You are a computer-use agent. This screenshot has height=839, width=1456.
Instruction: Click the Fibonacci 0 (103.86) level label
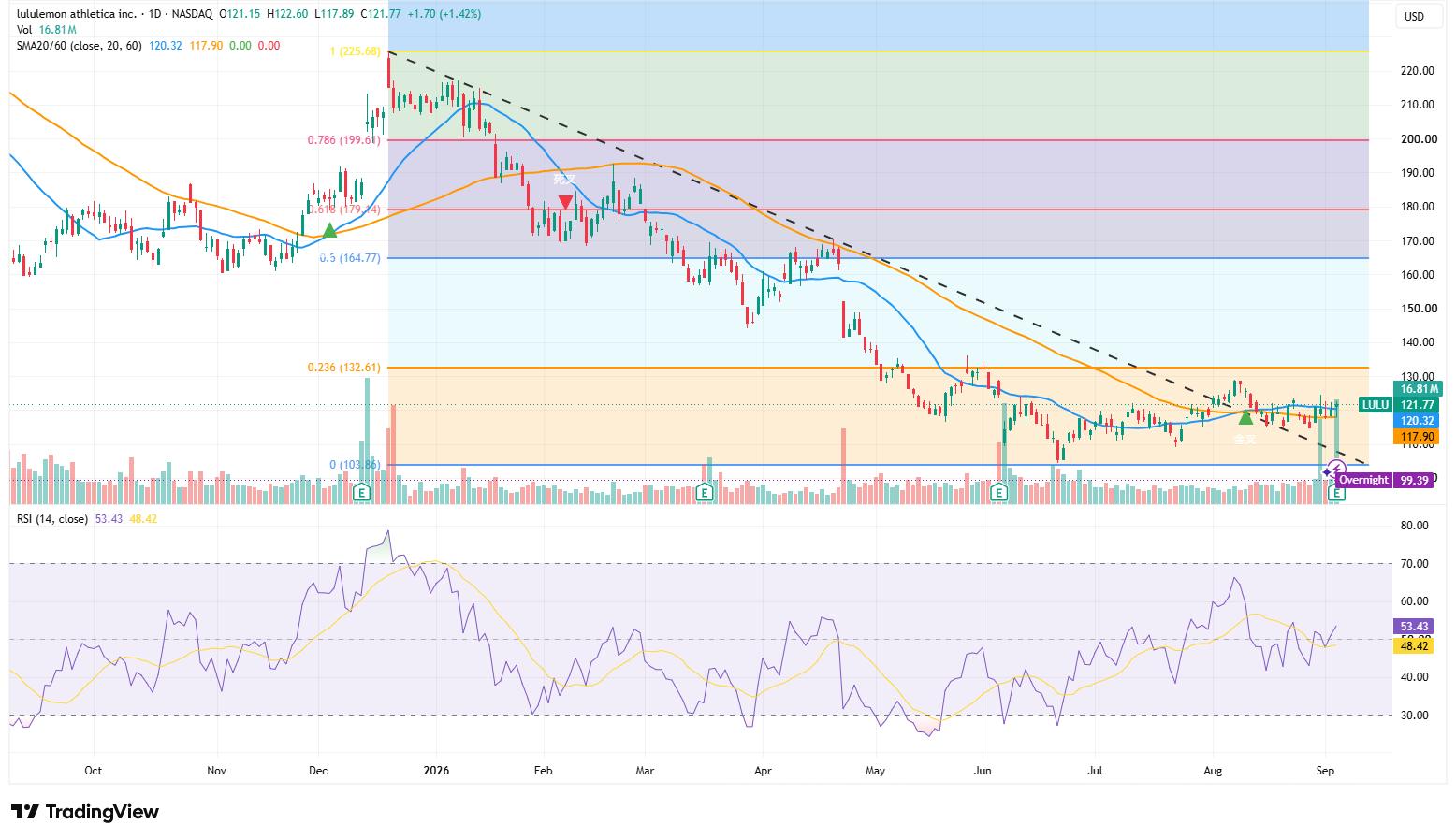(x=356, y=465)
